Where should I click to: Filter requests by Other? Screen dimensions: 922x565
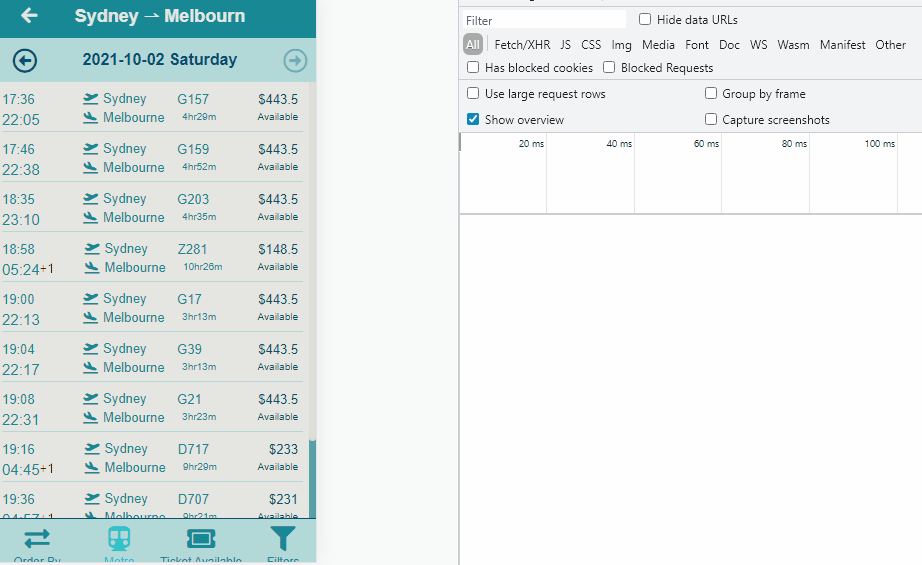pyautogui.click(x=890, y=45)
